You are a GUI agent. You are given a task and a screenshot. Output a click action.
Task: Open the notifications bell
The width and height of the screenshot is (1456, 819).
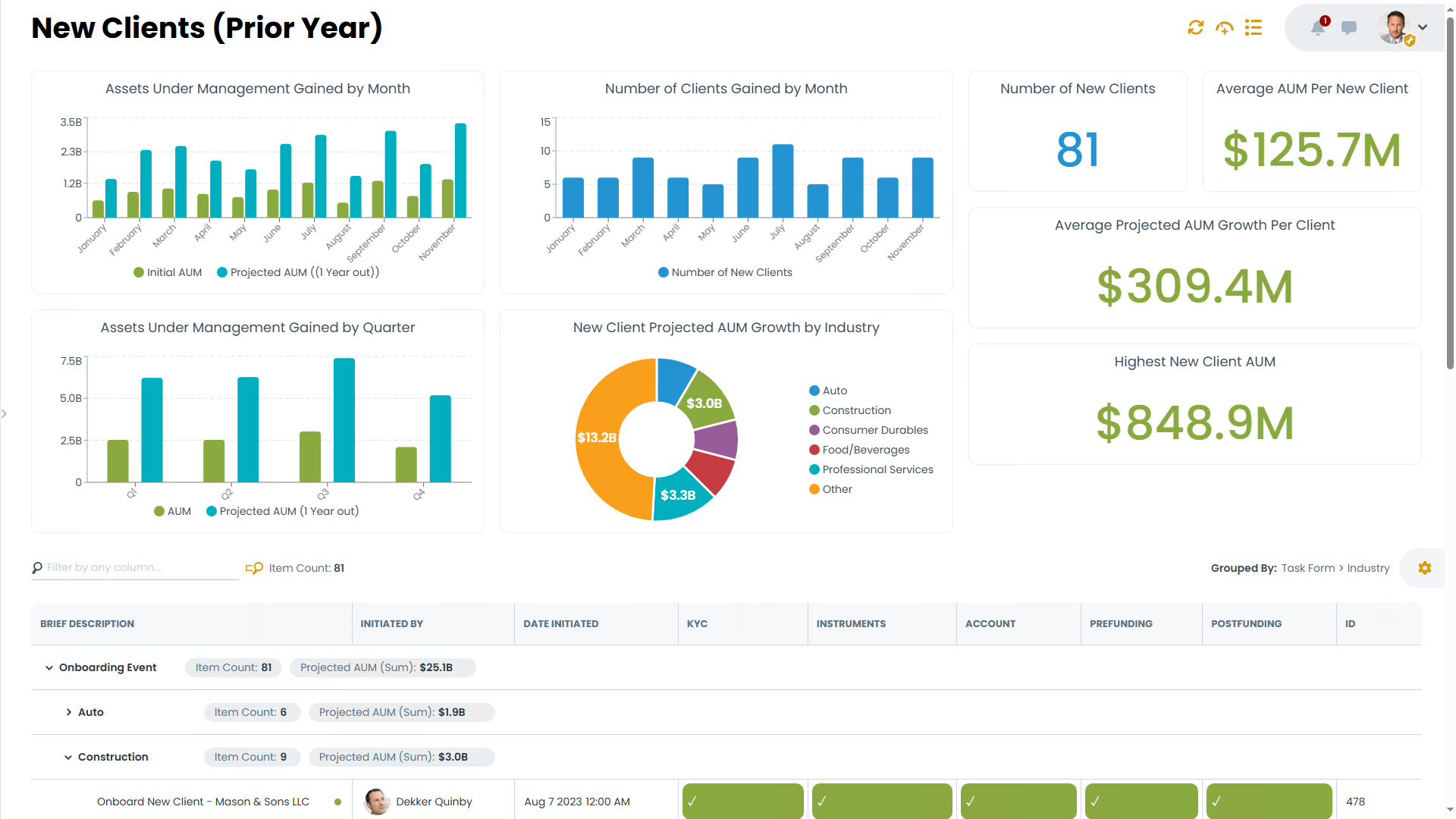[1318, 28]
